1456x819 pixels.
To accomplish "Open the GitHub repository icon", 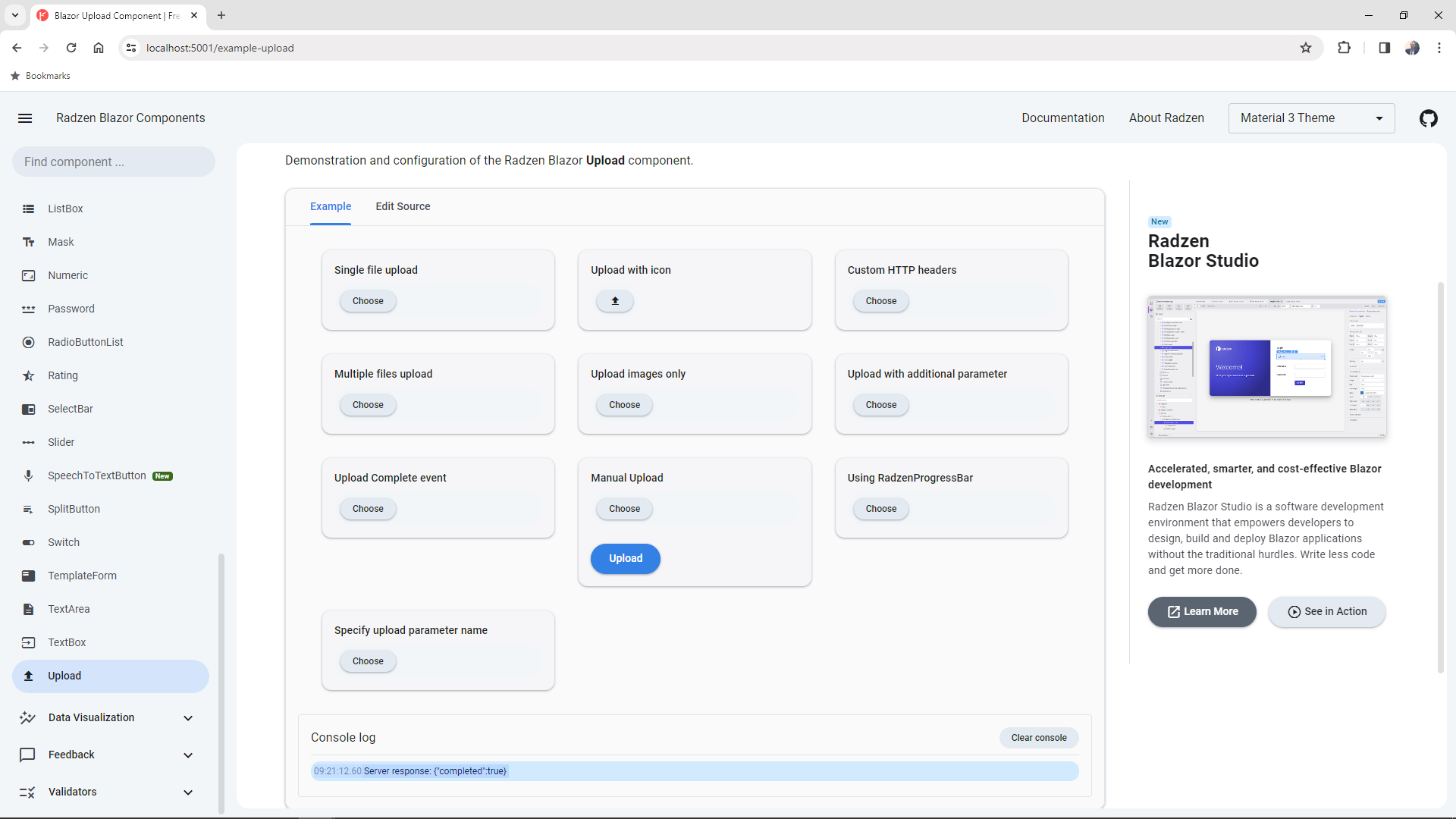I will coord(1429,118).
